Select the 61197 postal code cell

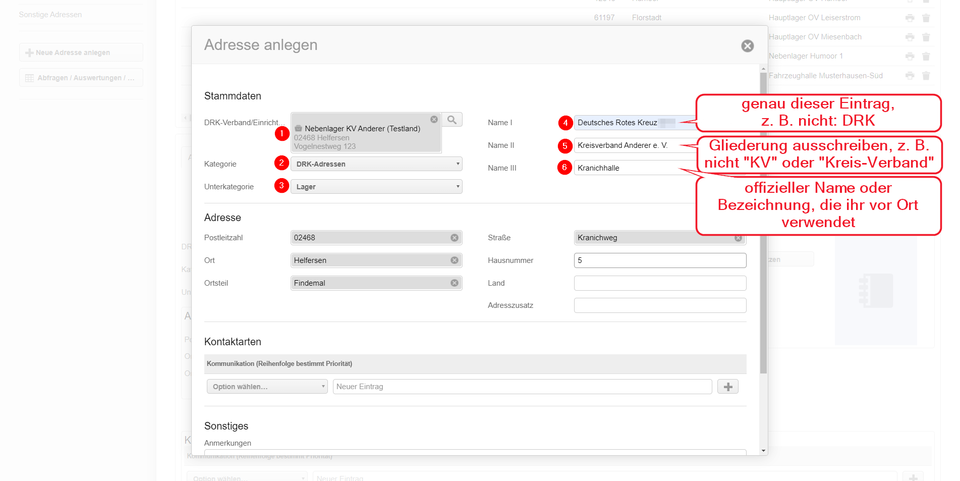tap(604, 18)
